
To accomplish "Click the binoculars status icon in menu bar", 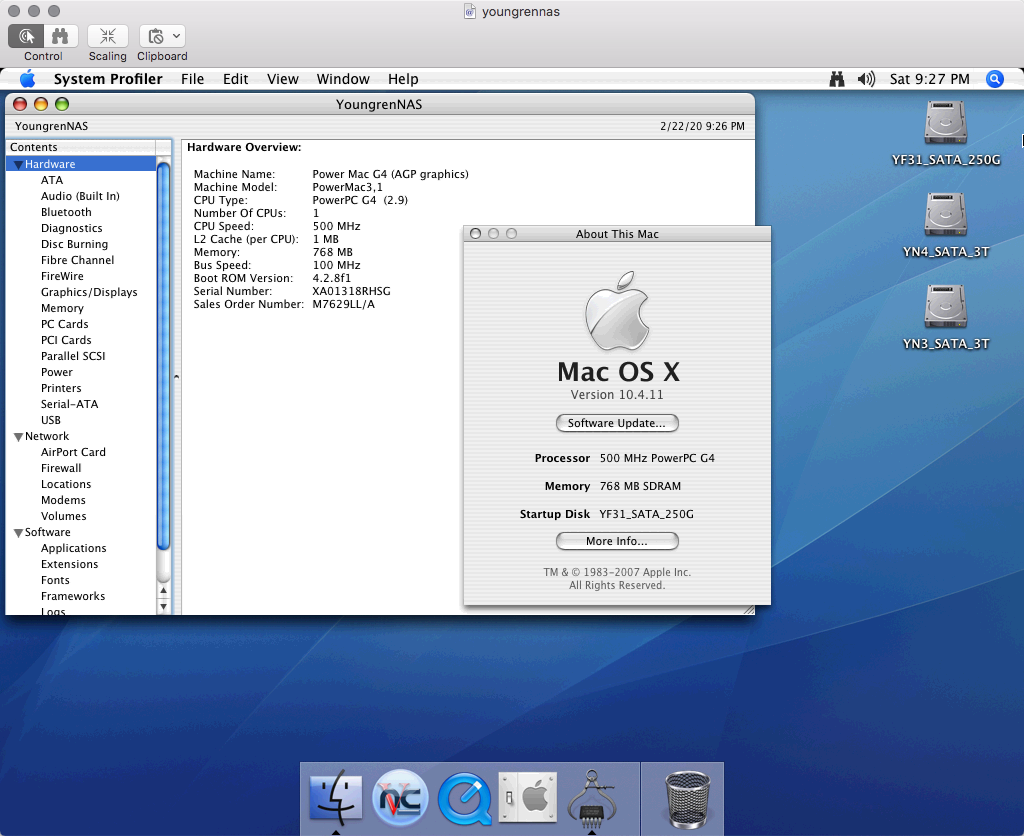I will [837, 79].
